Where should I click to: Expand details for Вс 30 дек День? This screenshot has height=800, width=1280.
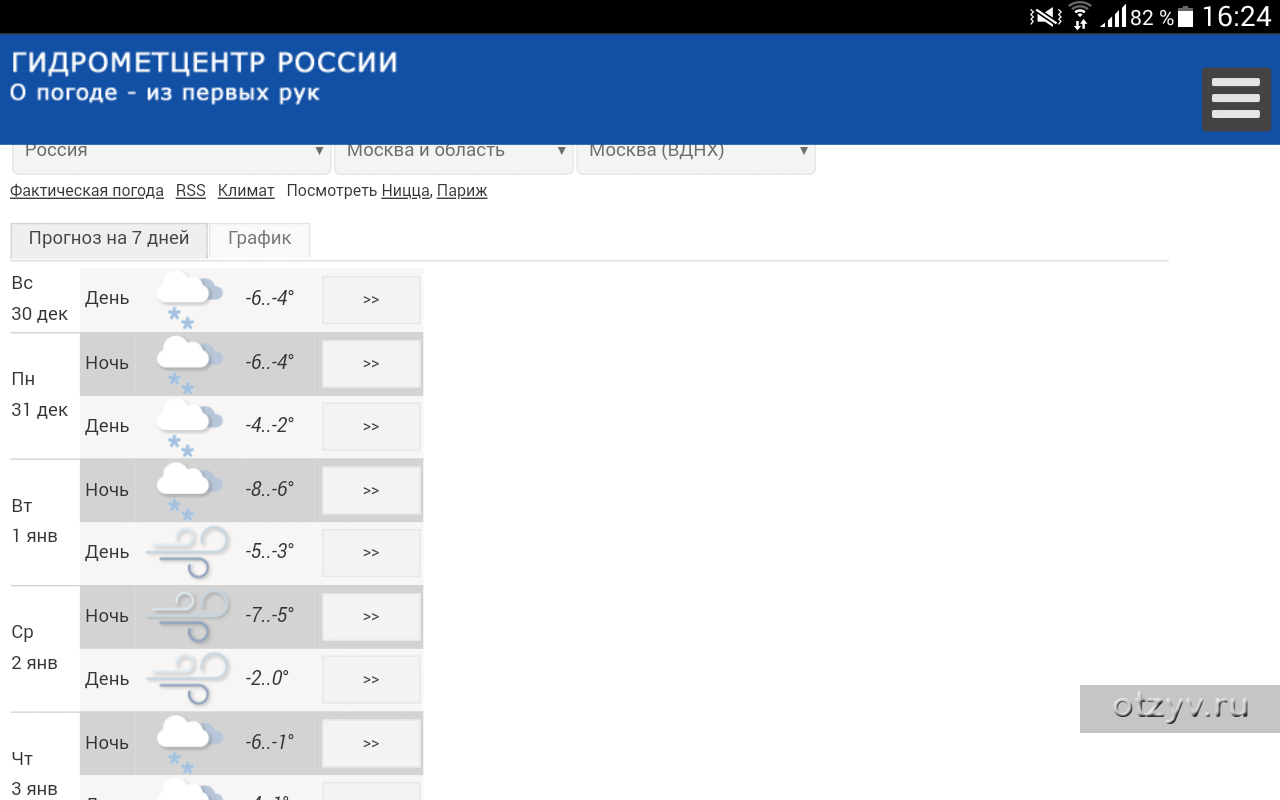click(371, 300)
